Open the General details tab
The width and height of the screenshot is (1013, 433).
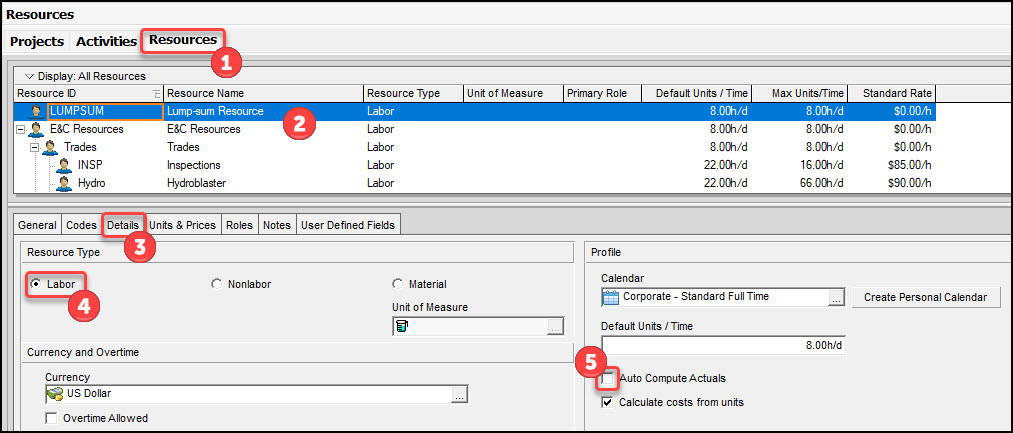37,226
